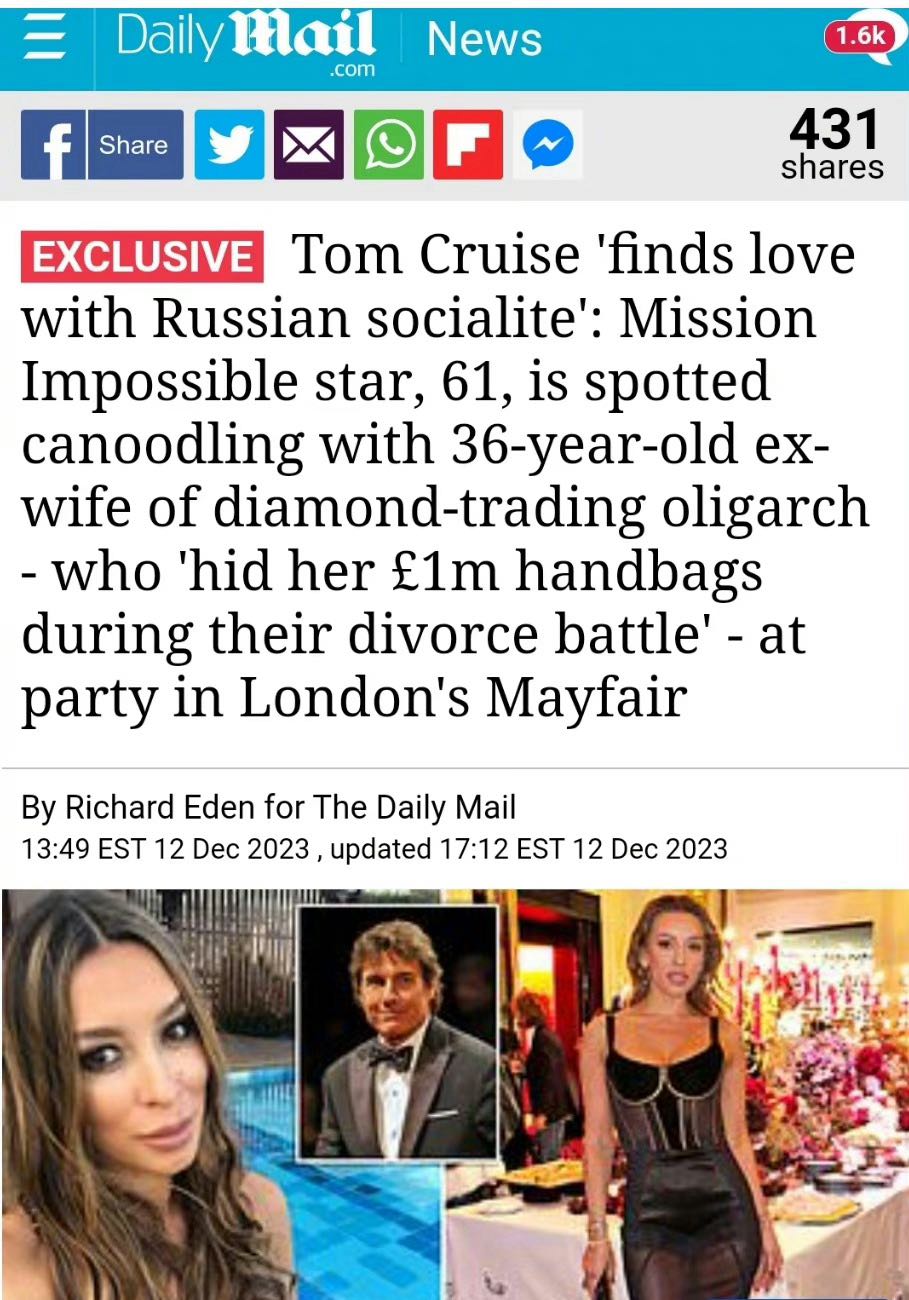
Task: Tap the 431 shares counter
Action: click(832, 146)
